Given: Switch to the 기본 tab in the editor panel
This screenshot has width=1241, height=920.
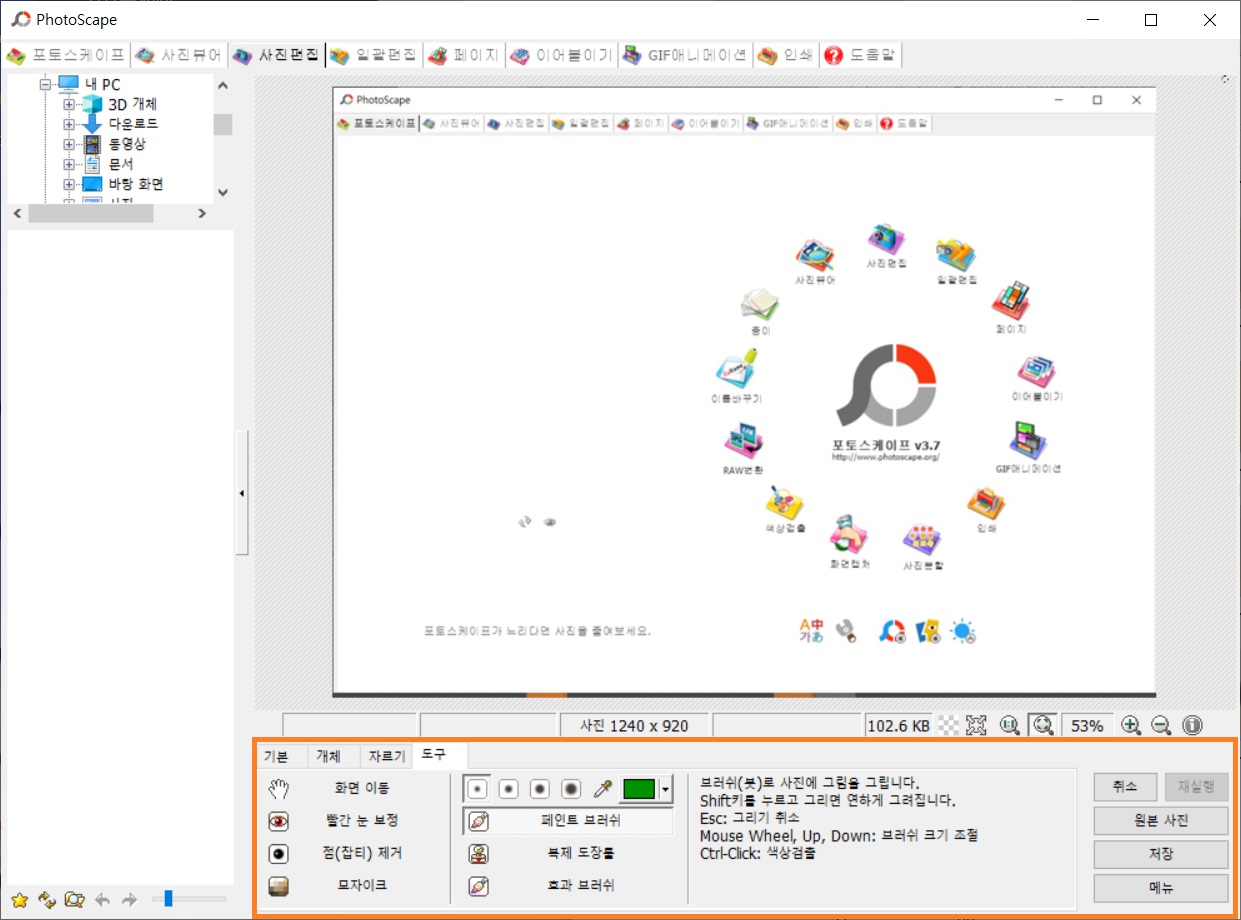Looking at the screenshot, I should 275,756.
